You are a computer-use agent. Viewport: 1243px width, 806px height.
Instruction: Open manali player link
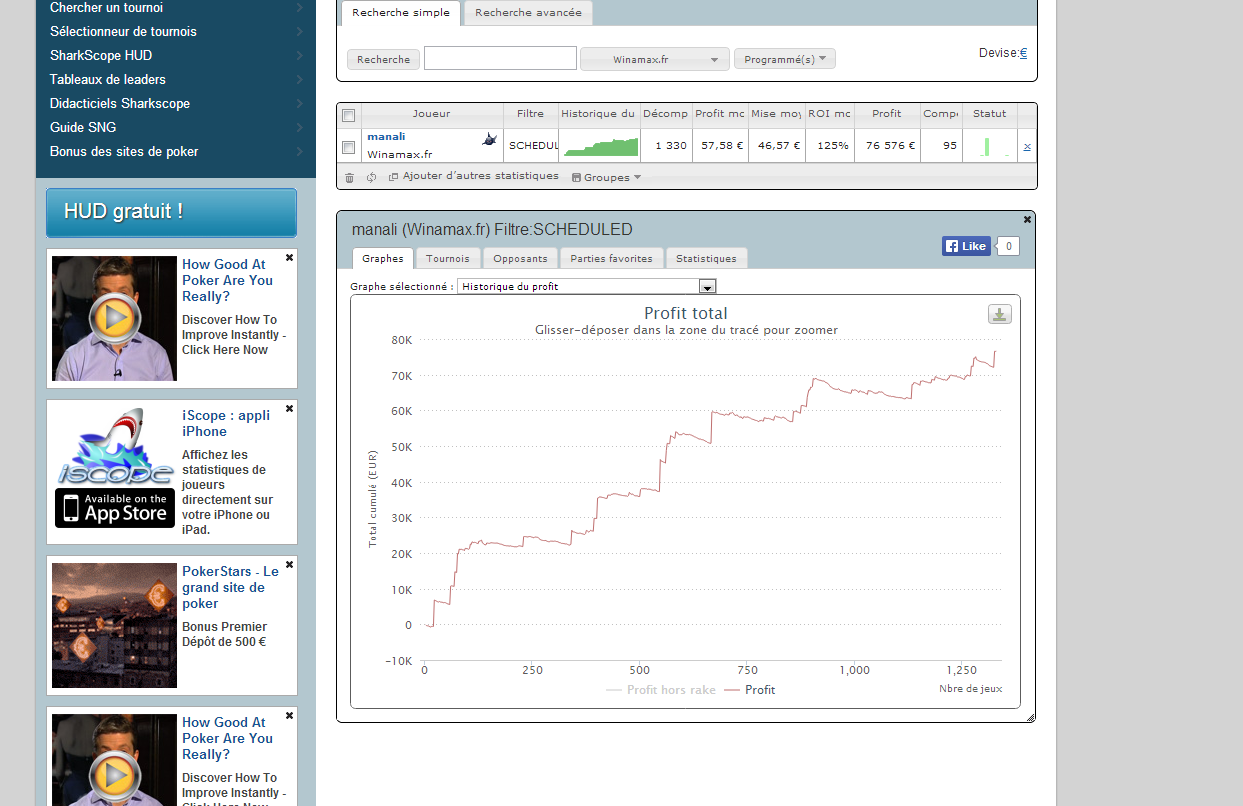point(386,136)
